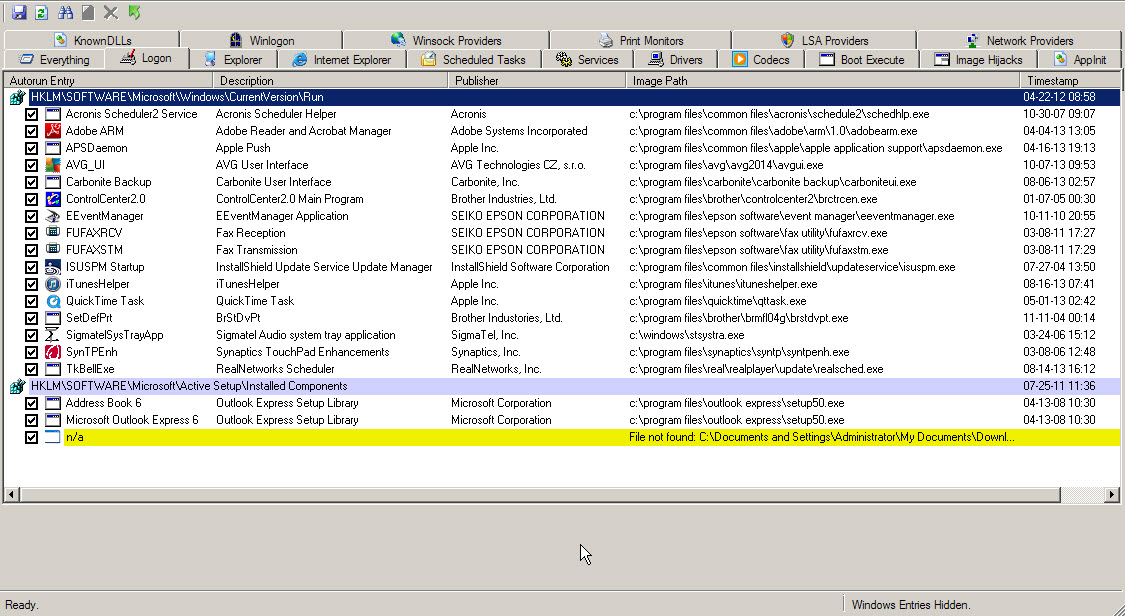Click the 'SEIKO EPSON CORPORATION' publisher for EEventManager
Viewport: 1125px width, 616px height.
(x=527, y=216)
